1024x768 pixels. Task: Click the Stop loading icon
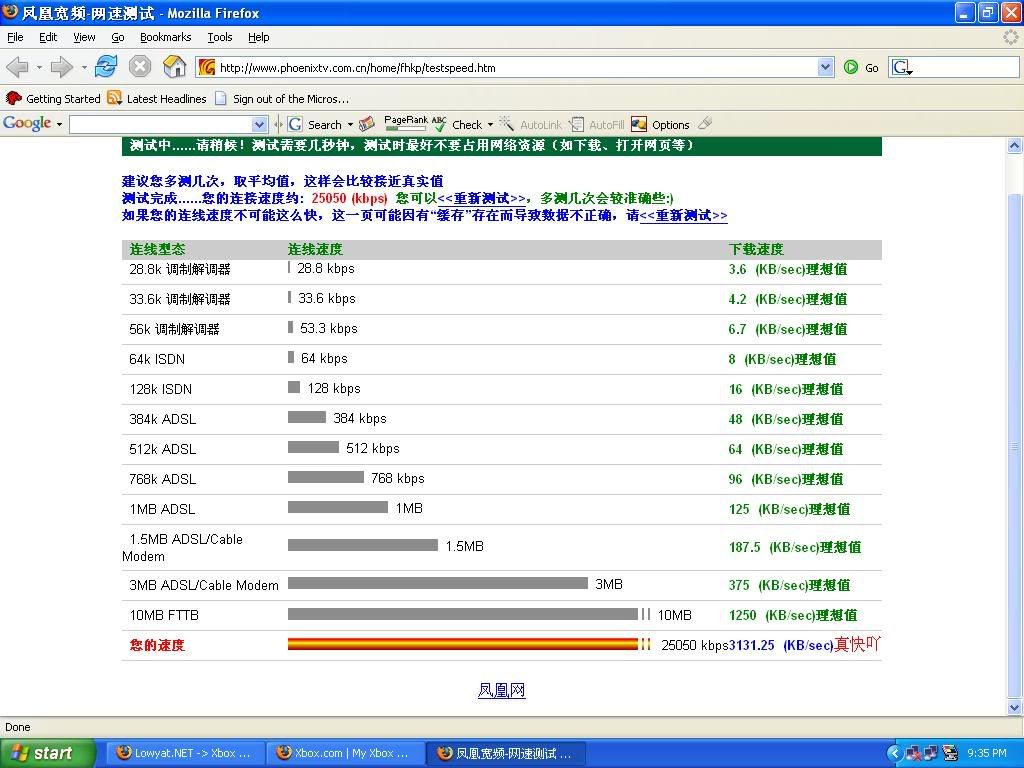(140, 67)
